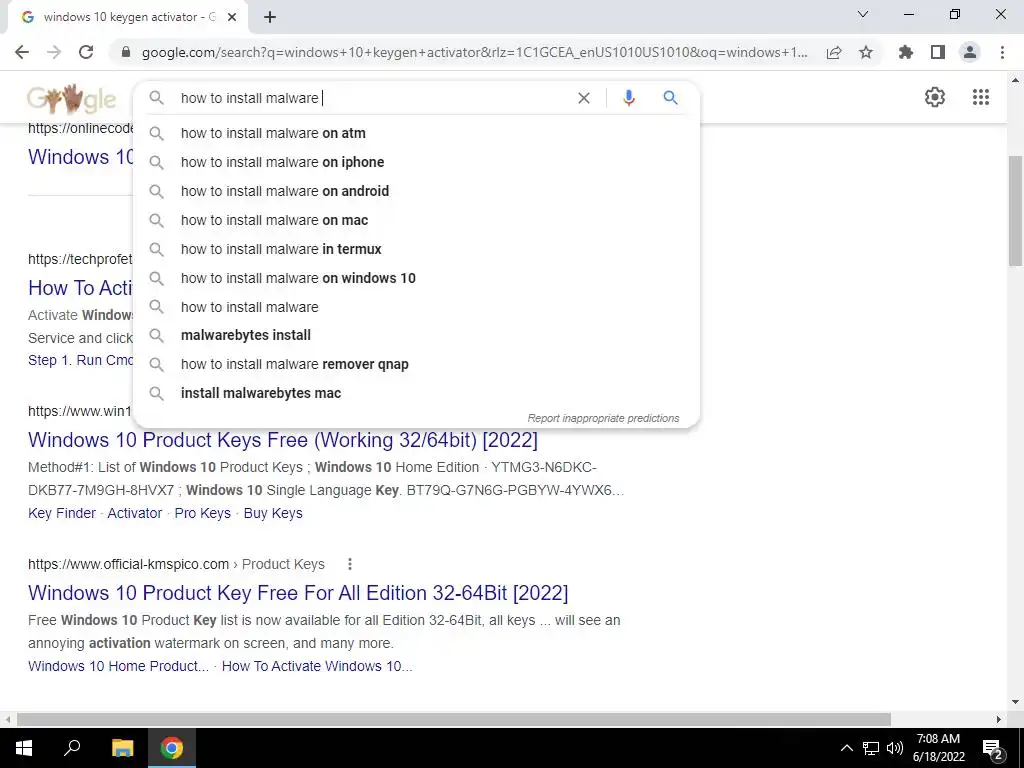Open File Explorer from taskbar
1024x768 pixels.
click(x=122, y=748)
